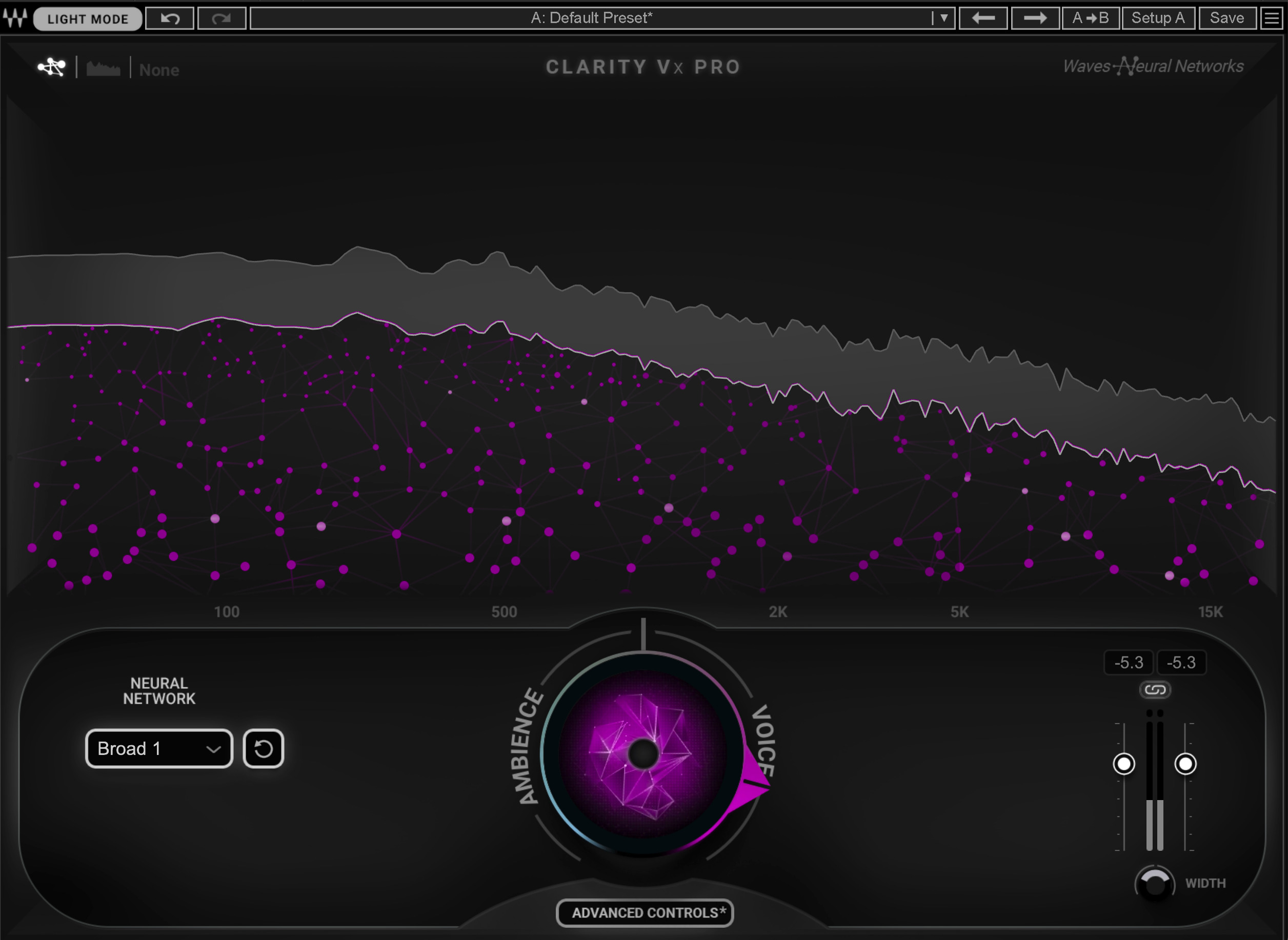Click the None label next to view icons
The width and height of the screenshot is (1288, 940).
click(x=159, y=70)
